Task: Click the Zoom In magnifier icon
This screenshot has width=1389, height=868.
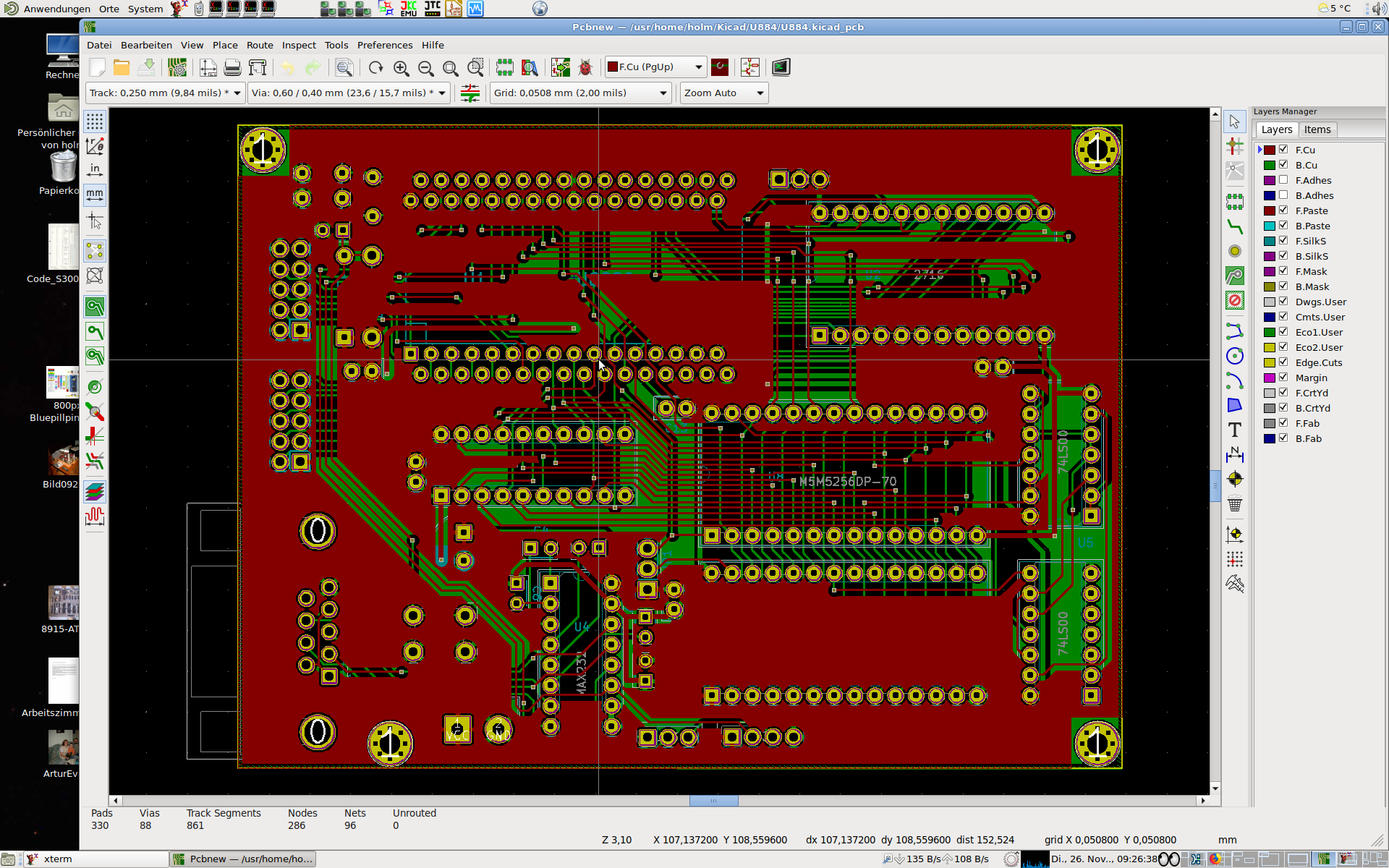Action: (x=402, y=68)
